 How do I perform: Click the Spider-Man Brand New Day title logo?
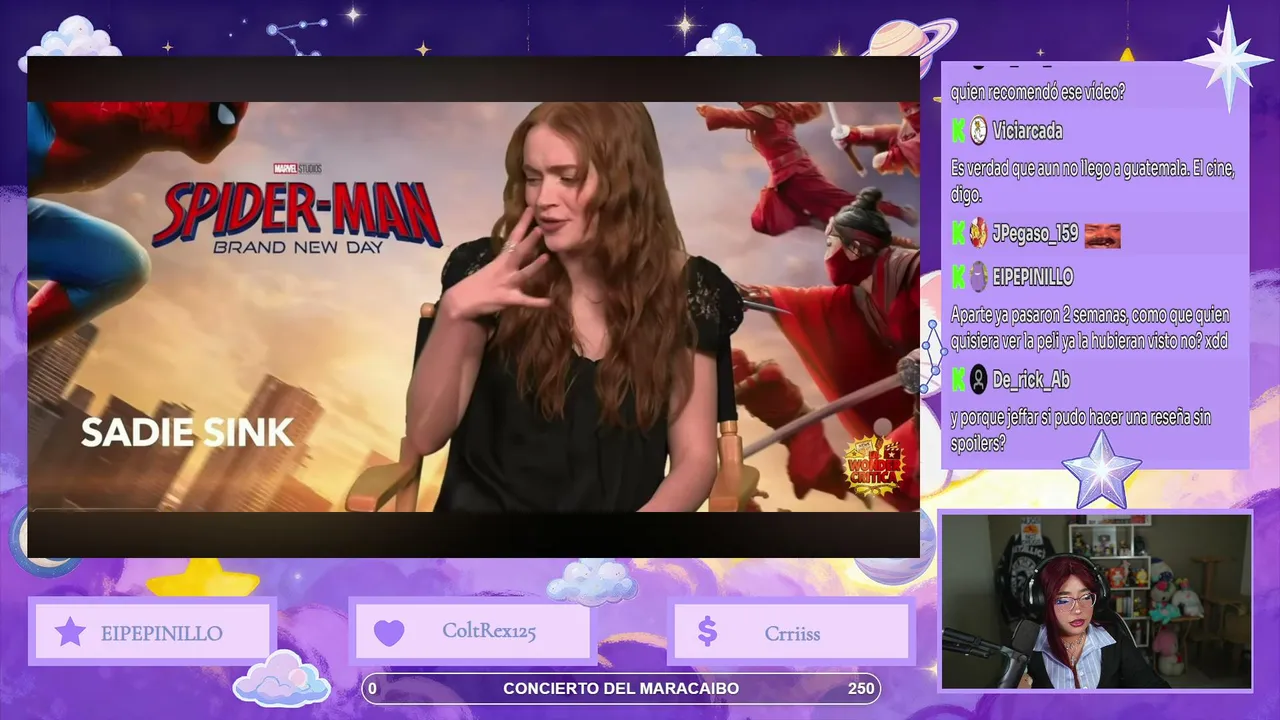[x=297, y=214]
